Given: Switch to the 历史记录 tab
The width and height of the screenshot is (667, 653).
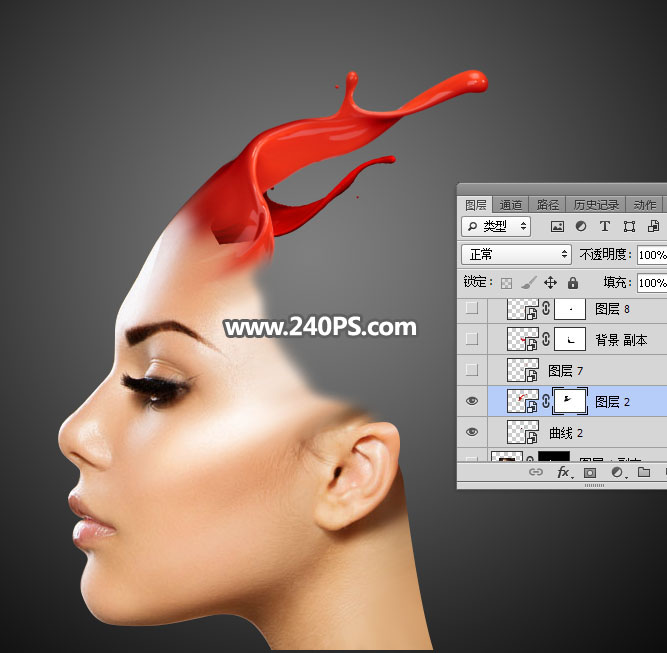Looking at the screenshot, I should [x=596, y=205].
